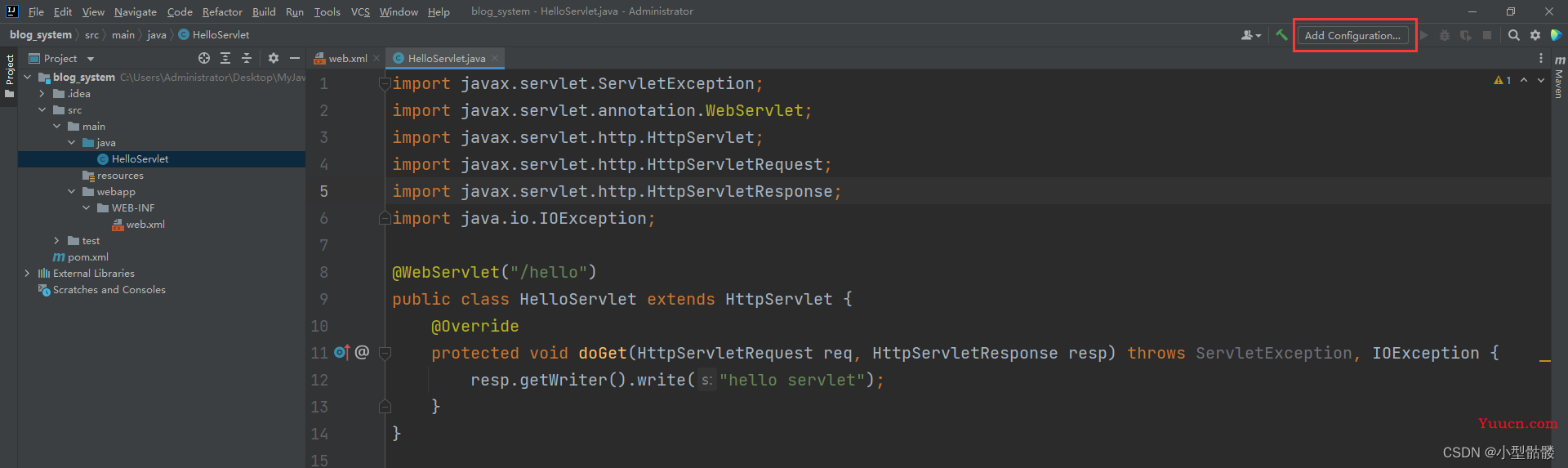The image size is (1568, 468).
Task: Select opened file locate target icon
Action: click(x=204, y=58)
